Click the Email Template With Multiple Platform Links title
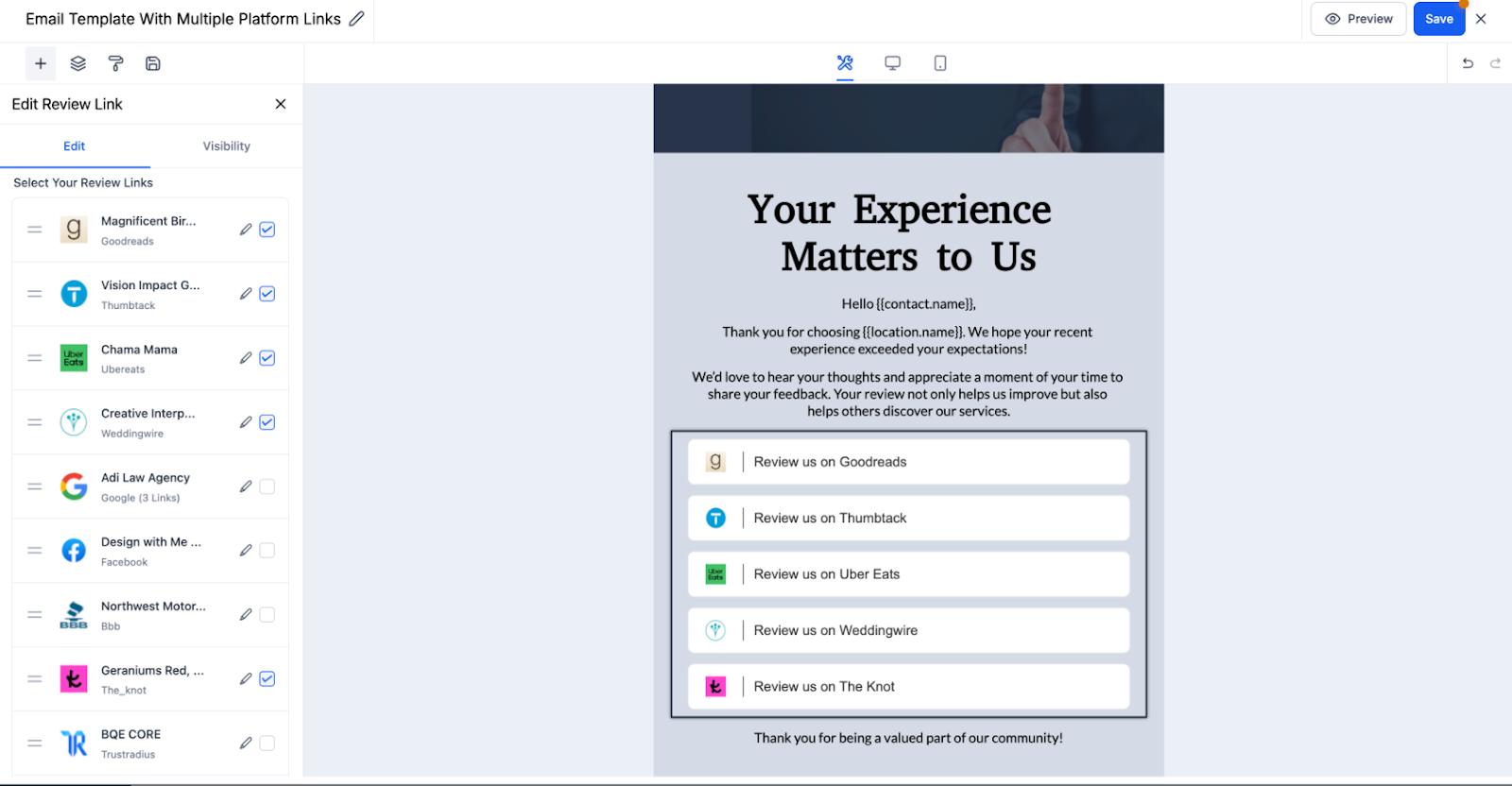 click(x=183, y=19)
